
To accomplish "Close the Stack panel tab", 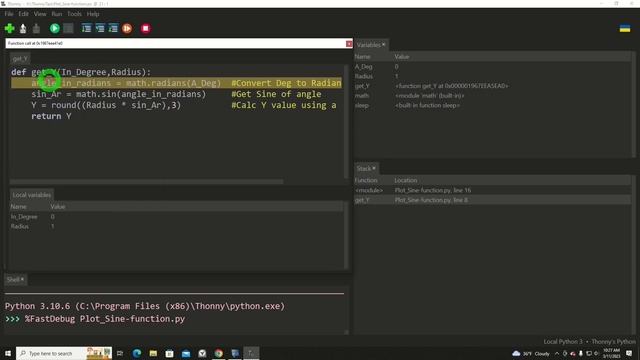I will pos(374,168).
